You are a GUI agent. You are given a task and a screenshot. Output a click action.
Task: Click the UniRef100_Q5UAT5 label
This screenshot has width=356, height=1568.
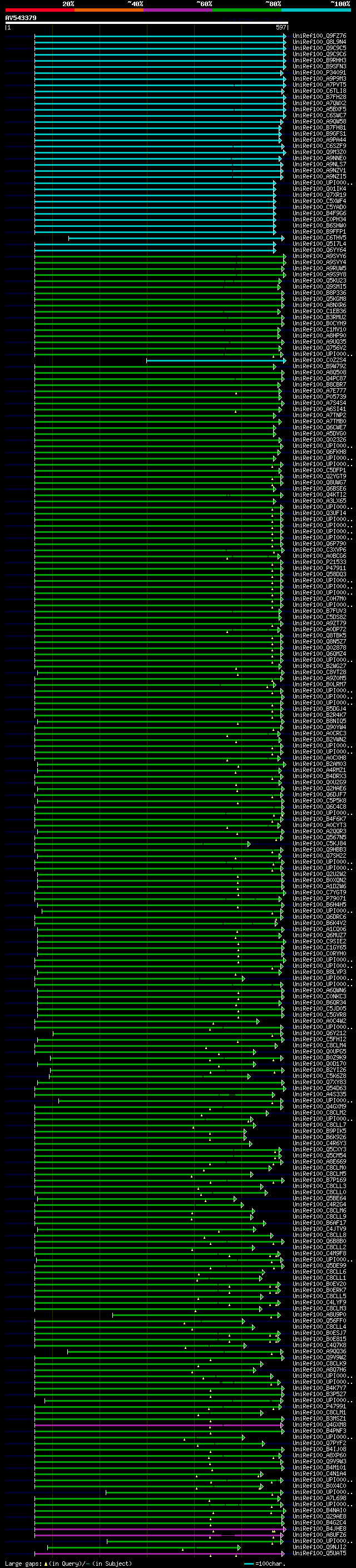pos(319,1554)
